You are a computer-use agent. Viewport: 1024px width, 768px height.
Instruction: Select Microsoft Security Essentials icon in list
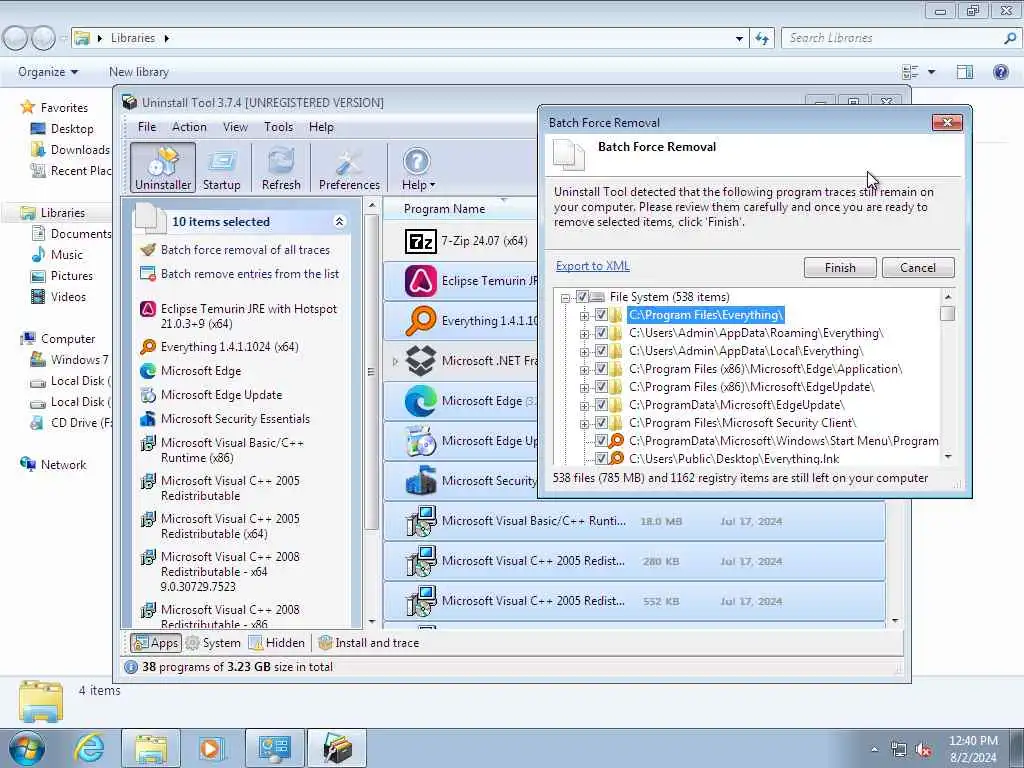[421, 481]
